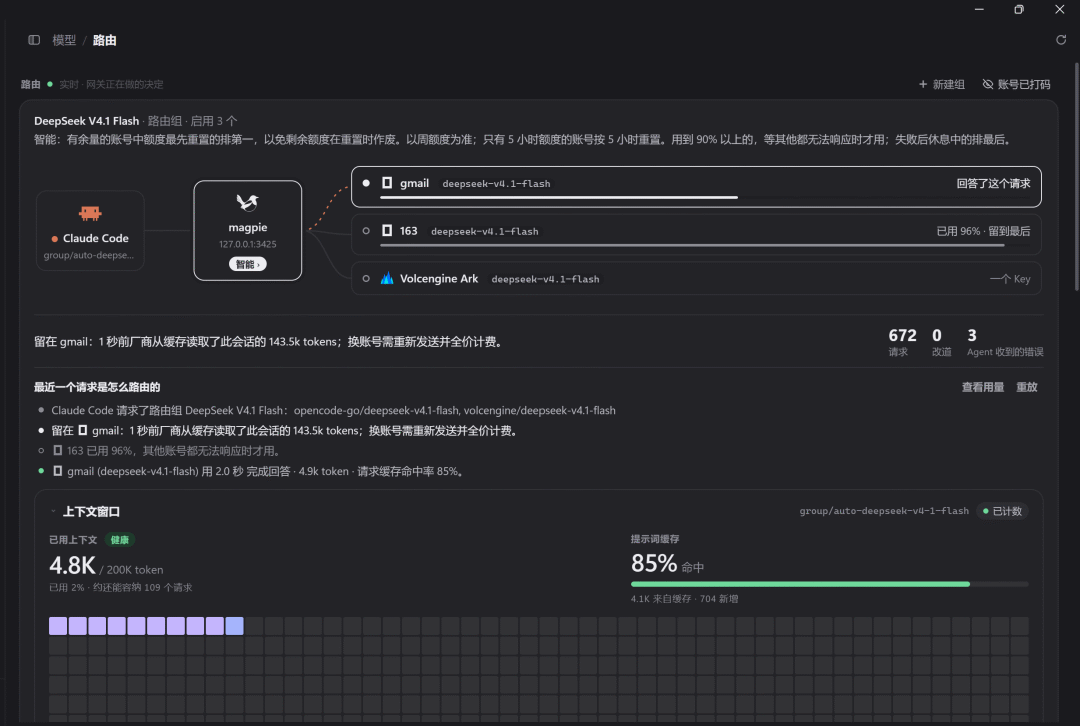Image resolution: width=1080 pixels, height=726 pixels.
Task: Click the 0 改道 count
Action: click(x=942, y=342)
